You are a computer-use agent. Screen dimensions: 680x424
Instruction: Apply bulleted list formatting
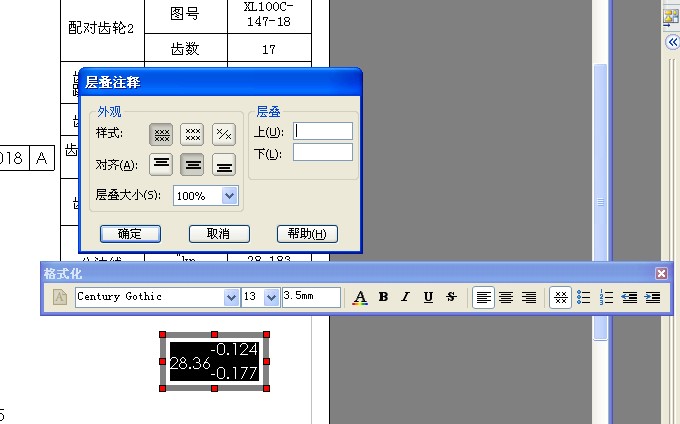pos(583,297)
